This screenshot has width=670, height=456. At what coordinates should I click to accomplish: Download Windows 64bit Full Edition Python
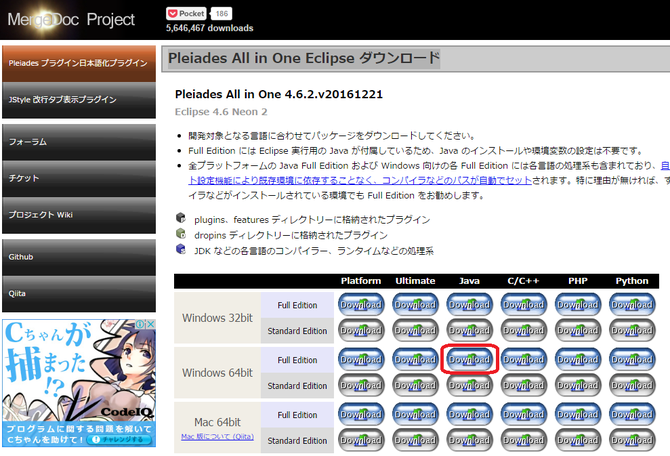(632, 359)
